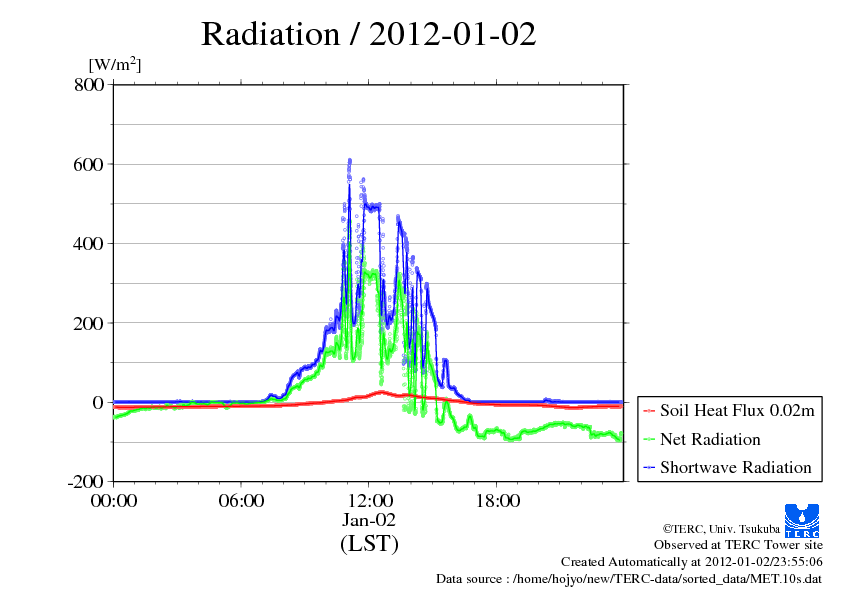Viewport: 842px width, 595px height.
Task: Select the "Net Radiation" legend label
Action: (710, 439)
